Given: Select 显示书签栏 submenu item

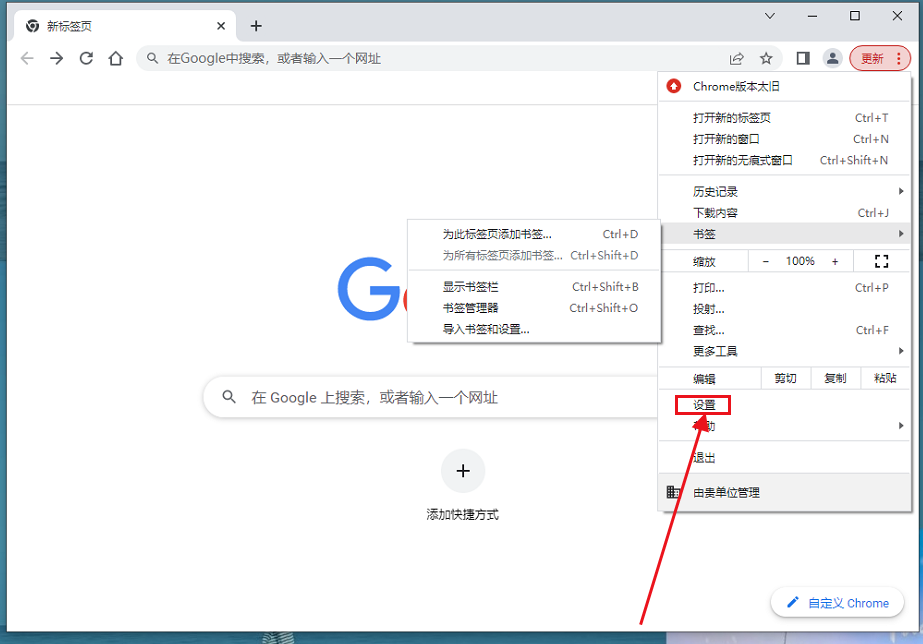Looking at the screenshot, I should pos(534,287).
